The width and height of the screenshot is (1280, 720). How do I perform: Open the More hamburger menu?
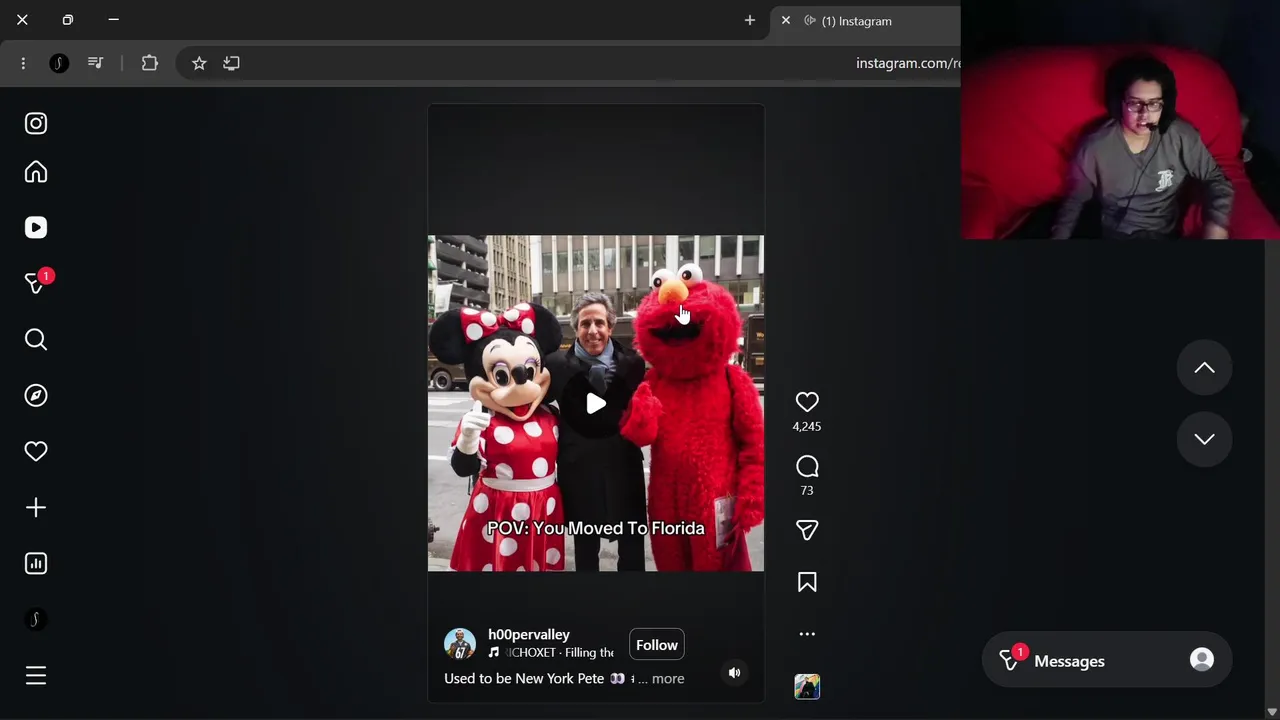tap(36, 676)
